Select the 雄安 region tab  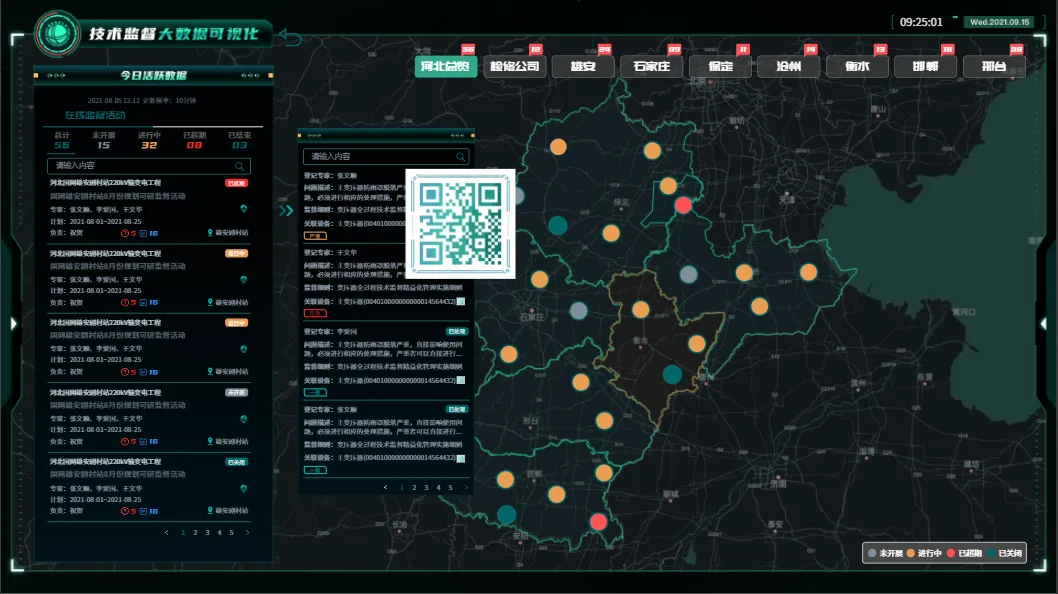pos(583,66)
